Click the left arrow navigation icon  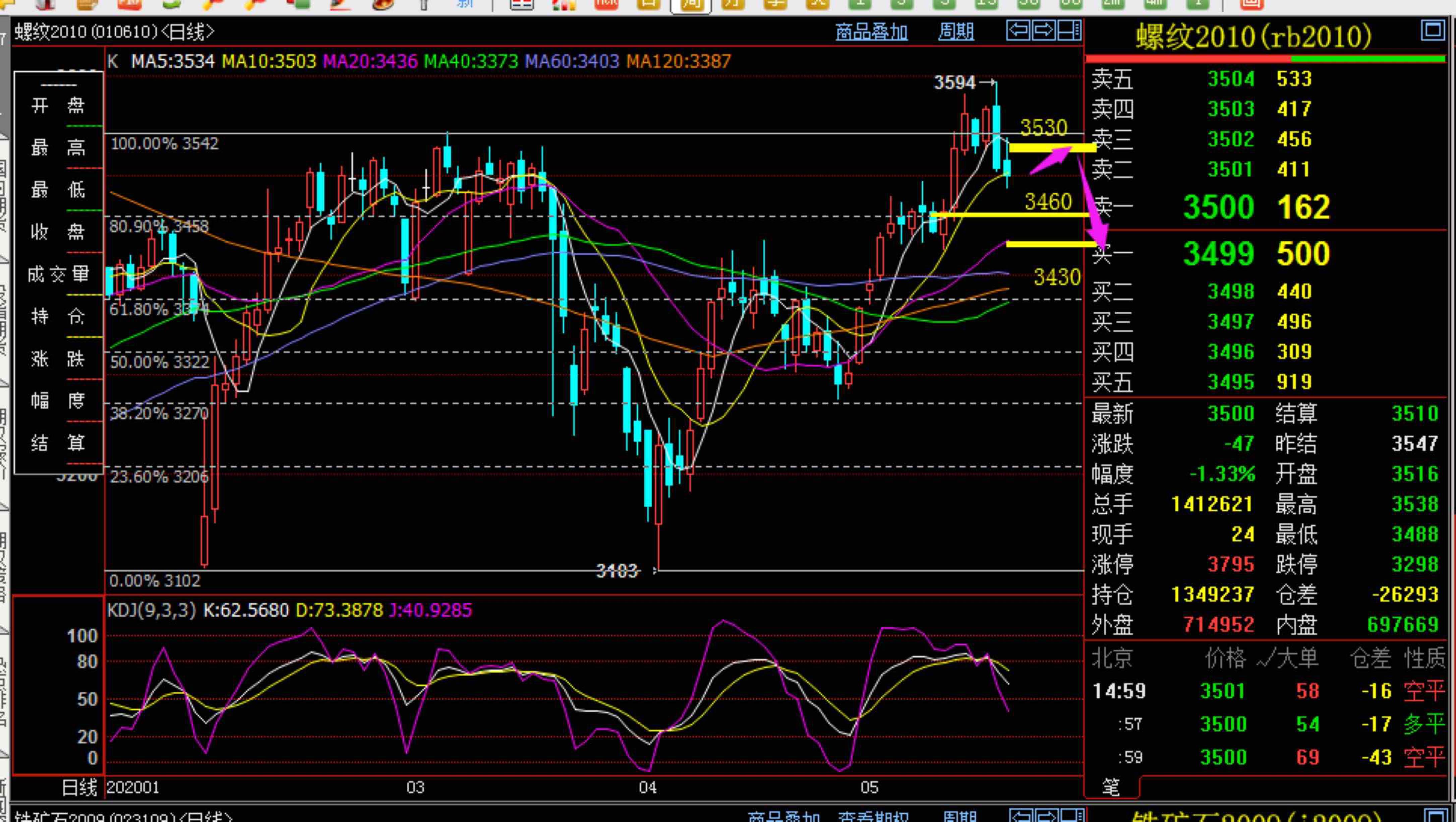1018,30
